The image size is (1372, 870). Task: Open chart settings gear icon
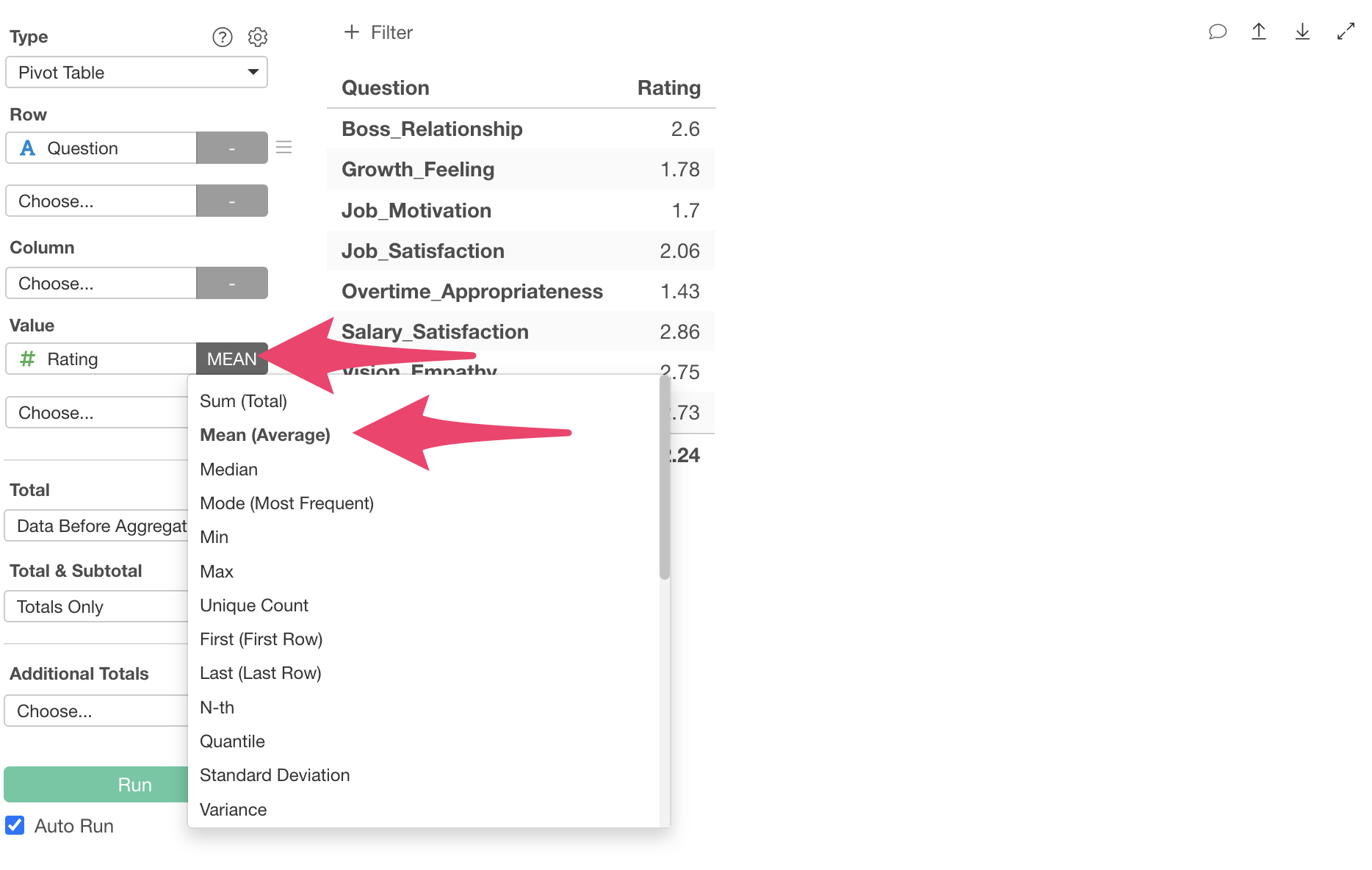(x=257, y=37)
